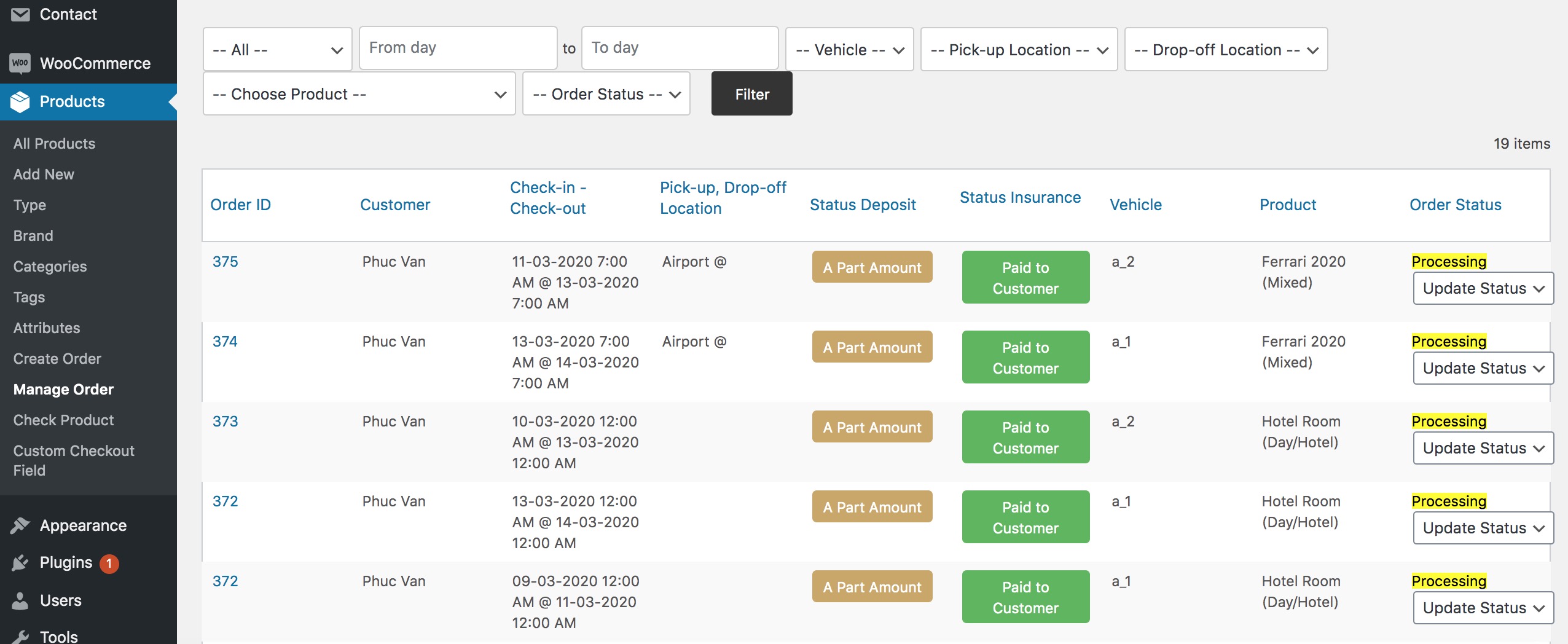The height and width of the screenshot is (644, 1568).
Task: Click the Appearance paintbrush icon
Action: (20, 525)
